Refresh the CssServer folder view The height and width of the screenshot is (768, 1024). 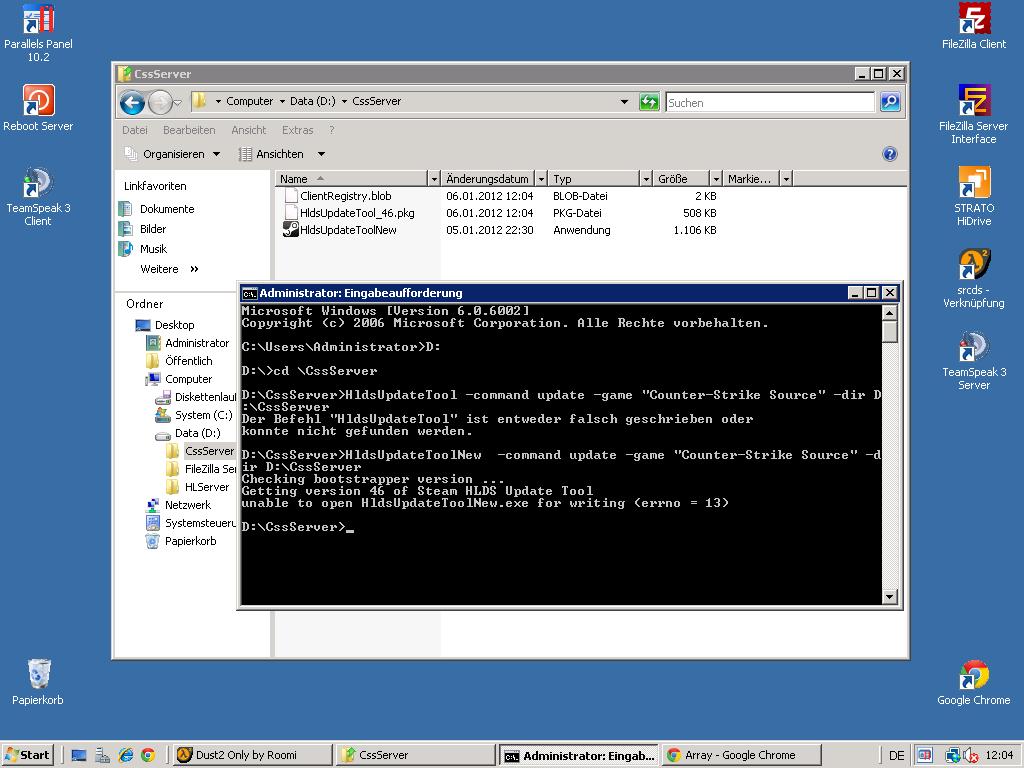(x=648, y=102)
